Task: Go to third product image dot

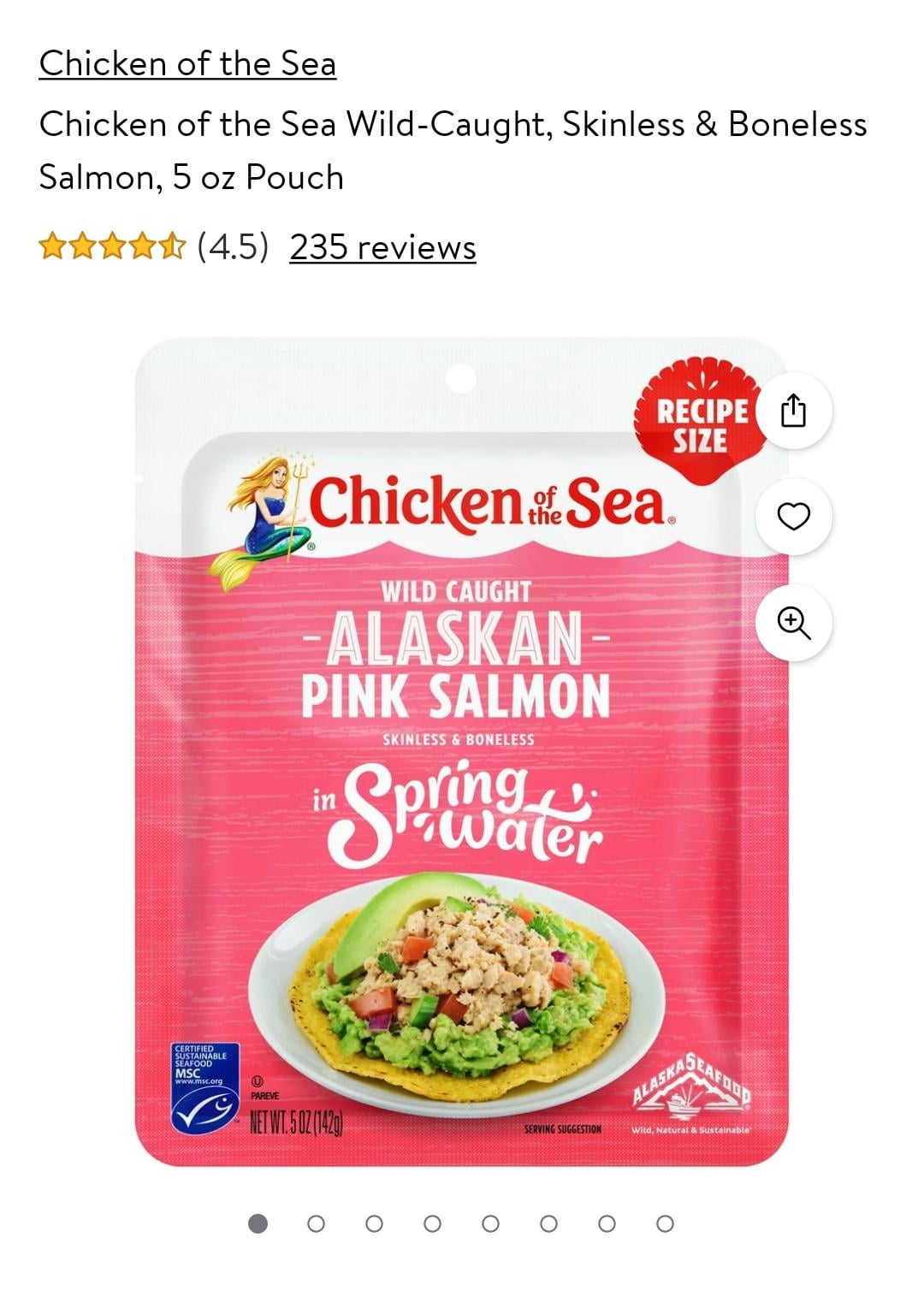Action: click(374, 1223)
